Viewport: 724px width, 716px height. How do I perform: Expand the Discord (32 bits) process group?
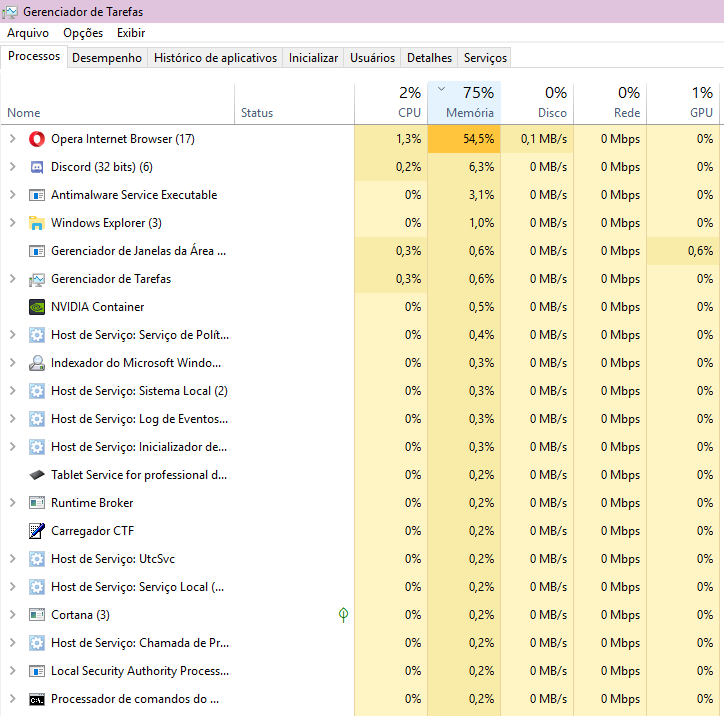point(13,167)
